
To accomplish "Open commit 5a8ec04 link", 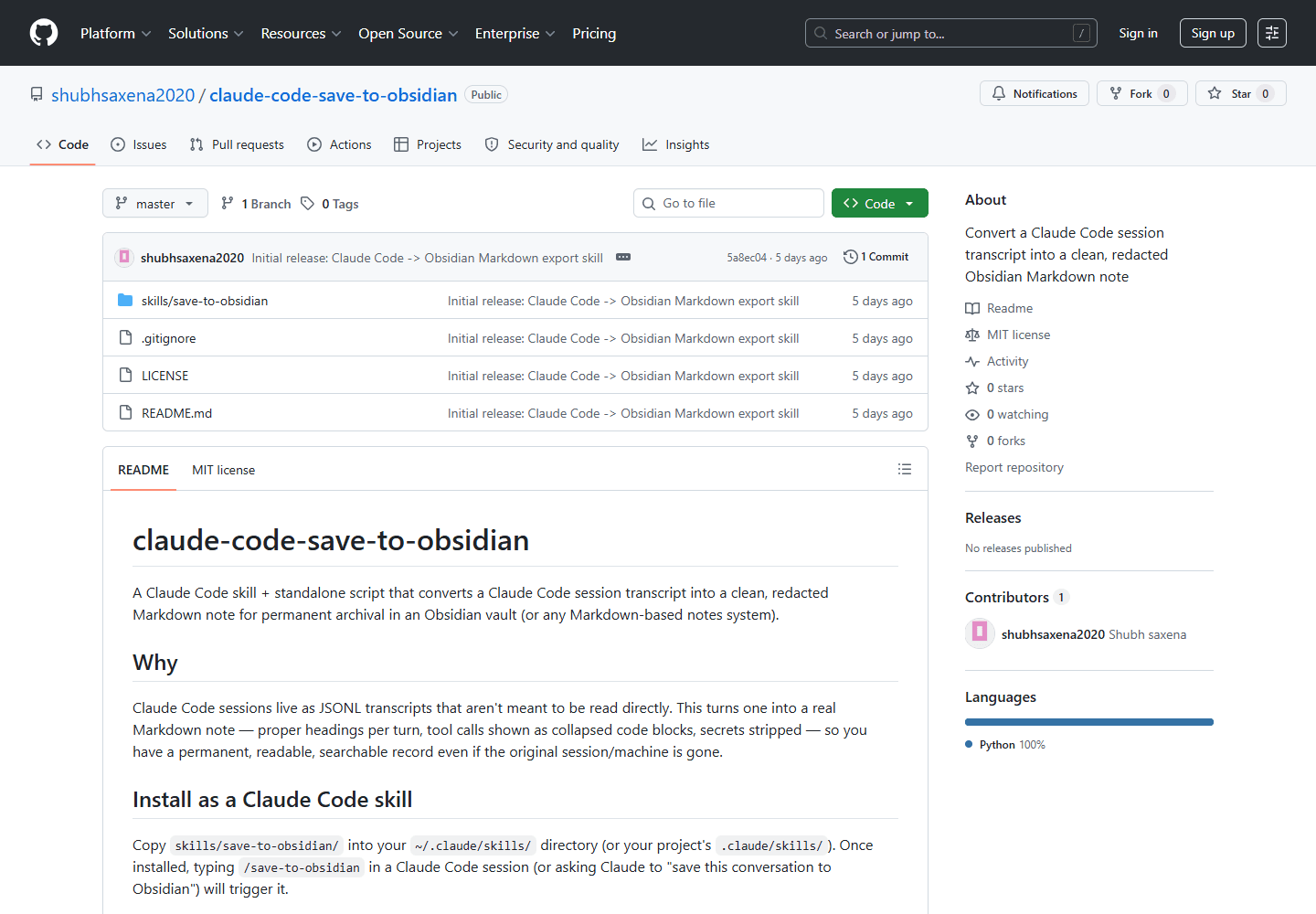I will pos(747,258).
